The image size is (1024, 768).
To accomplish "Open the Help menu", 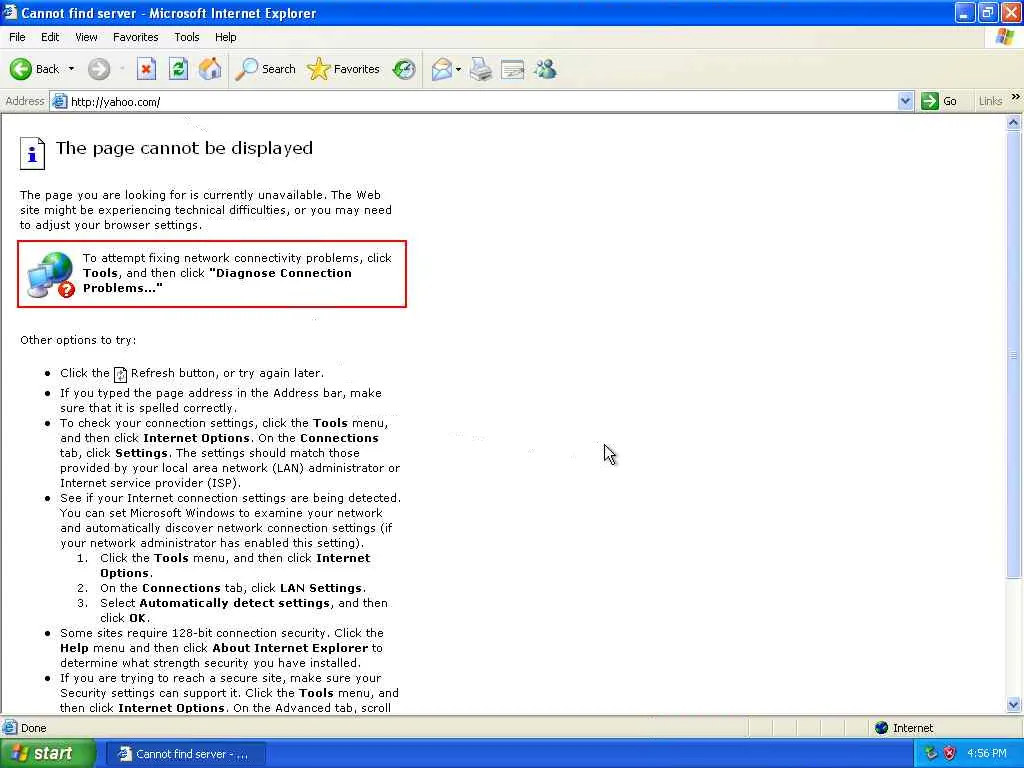I will [x=225, y=37].
